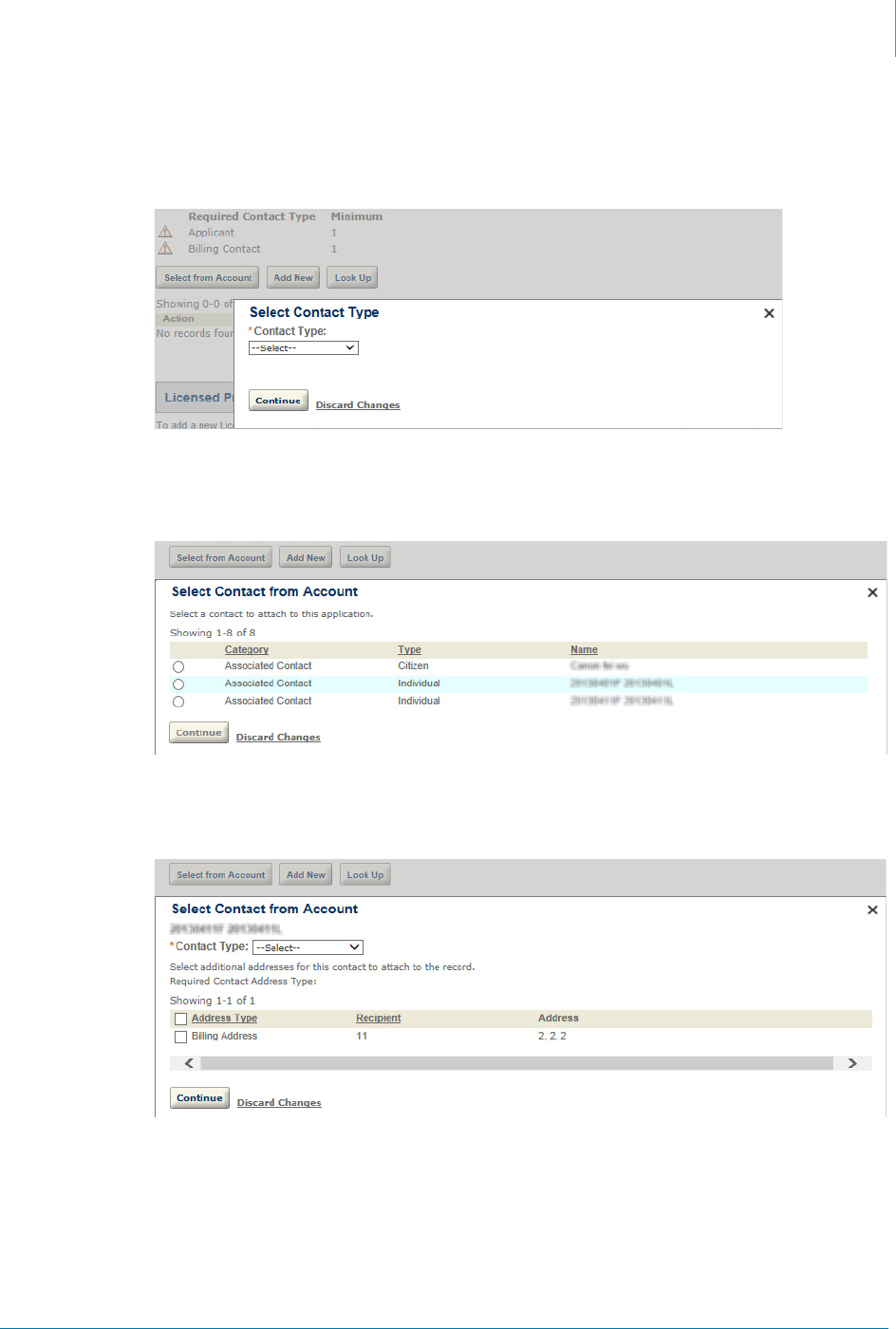The image size is (896, 1329).
Task: Click the horizontal scrollbar right arrow
Action: tap(852, 1063)
